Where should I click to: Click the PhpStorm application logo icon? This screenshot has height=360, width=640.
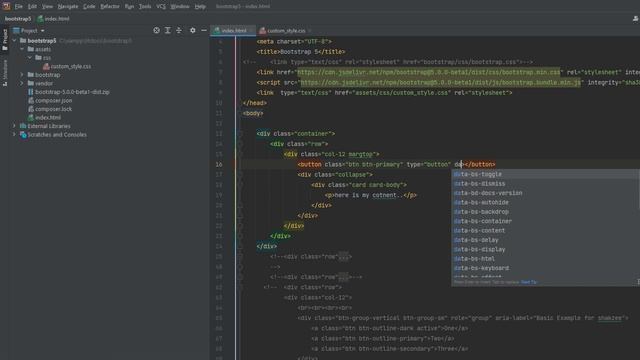click(x=6, y=6)
